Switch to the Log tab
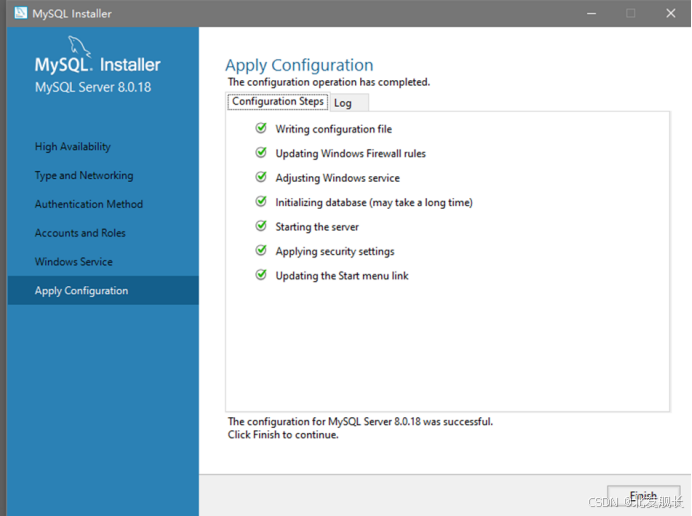Image resolution: width=692 pixels, height=516 pixels. tap(349, 103)
